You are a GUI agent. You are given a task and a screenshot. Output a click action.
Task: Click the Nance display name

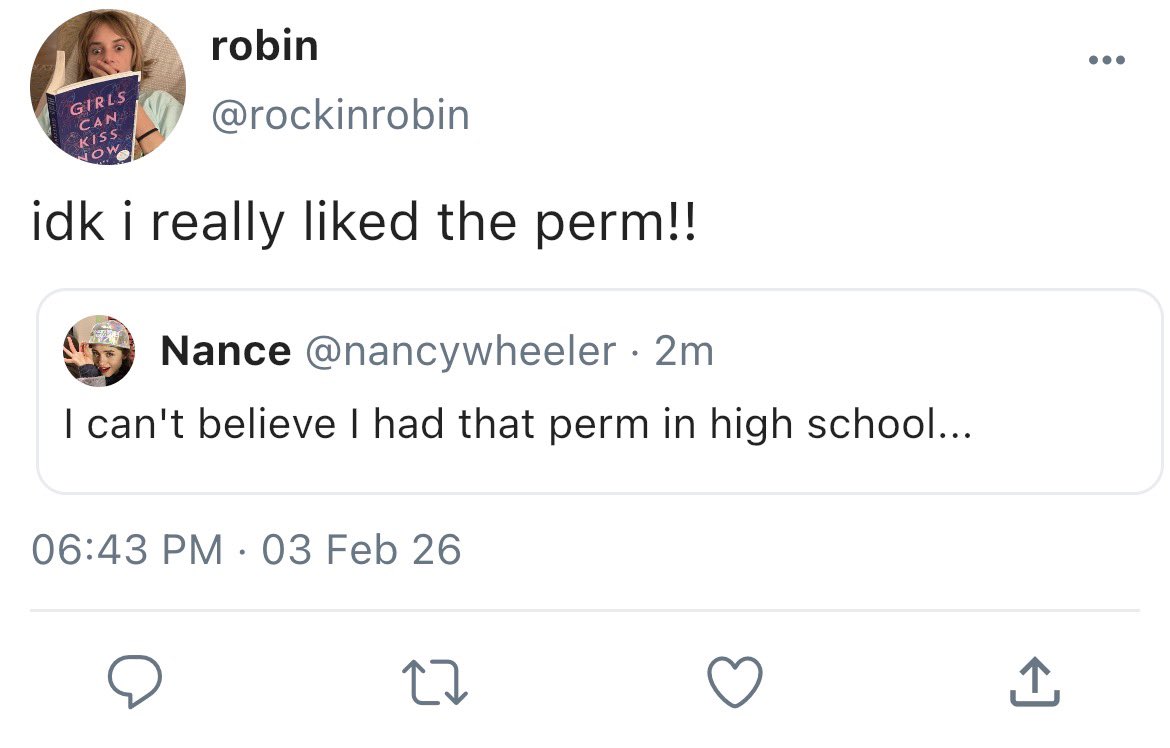226,351
